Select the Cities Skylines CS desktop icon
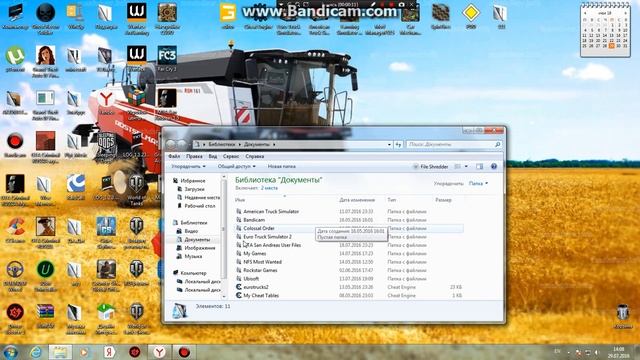640x360 pixels. pyautogui.click(x=106, y=226)
